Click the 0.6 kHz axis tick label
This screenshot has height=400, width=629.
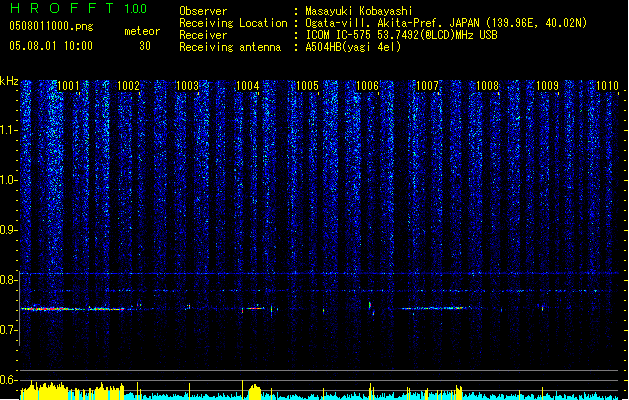click(8, 380)
